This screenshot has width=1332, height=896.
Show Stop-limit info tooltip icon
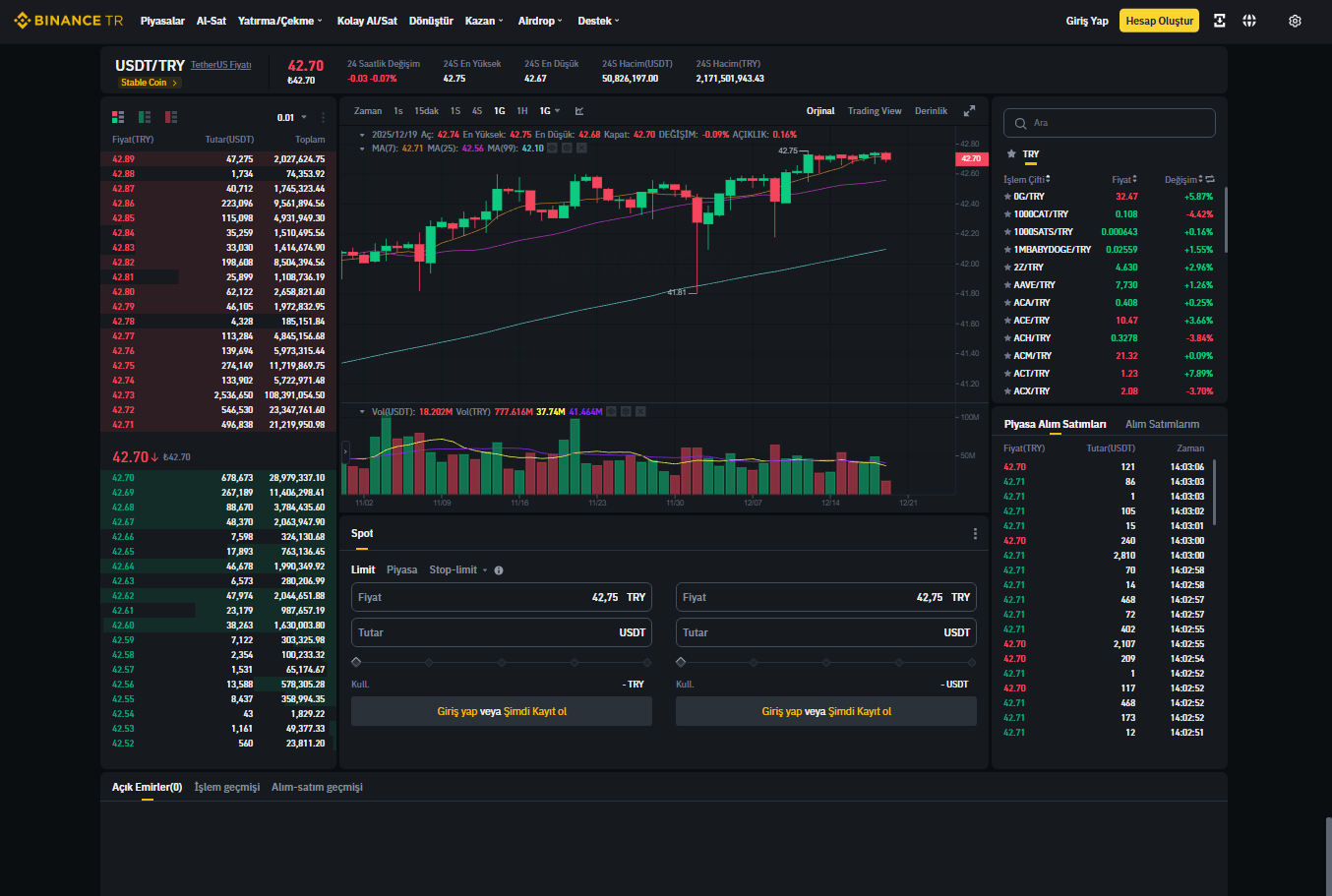pyautogui.click(x=499, y=570)
